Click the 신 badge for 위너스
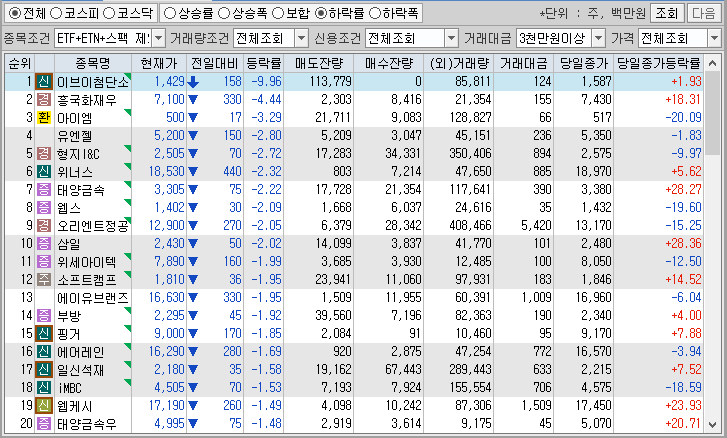 coord(44,171)
